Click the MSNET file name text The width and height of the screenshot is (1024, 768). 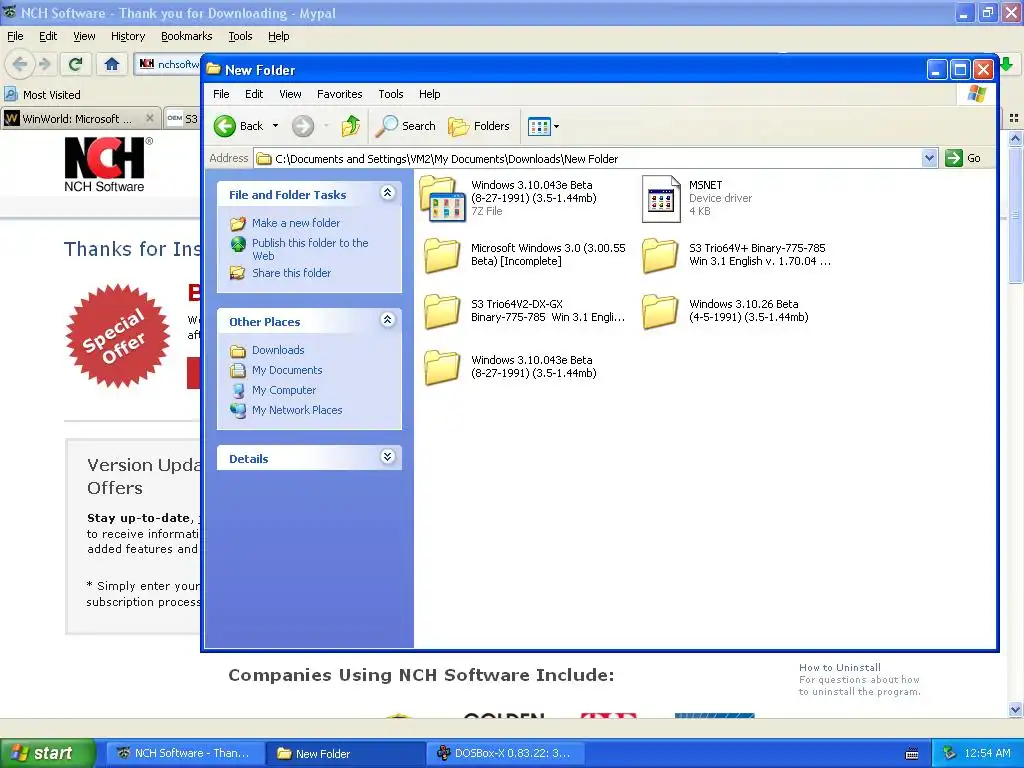click(705, 185)
